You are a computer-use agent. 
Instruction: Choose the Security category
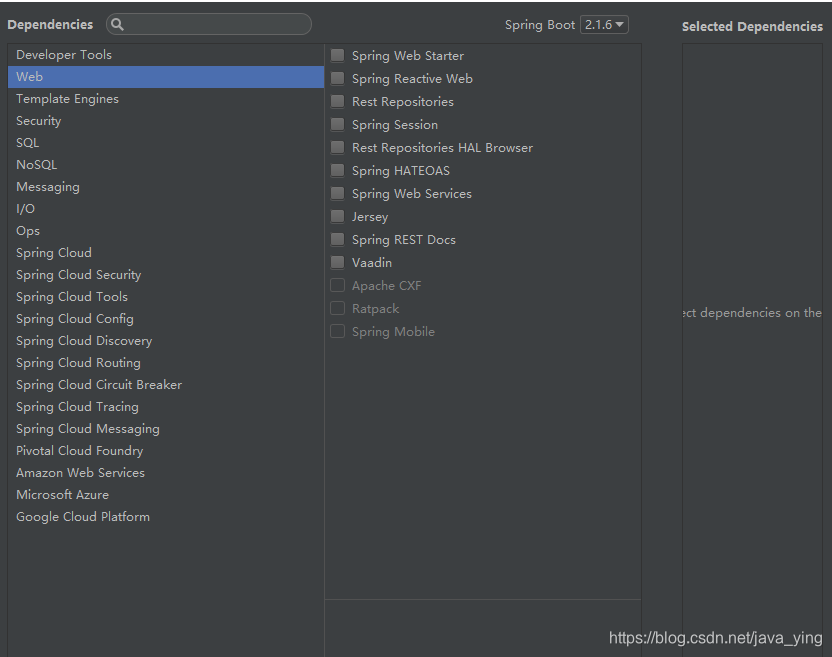pos(166,121)
